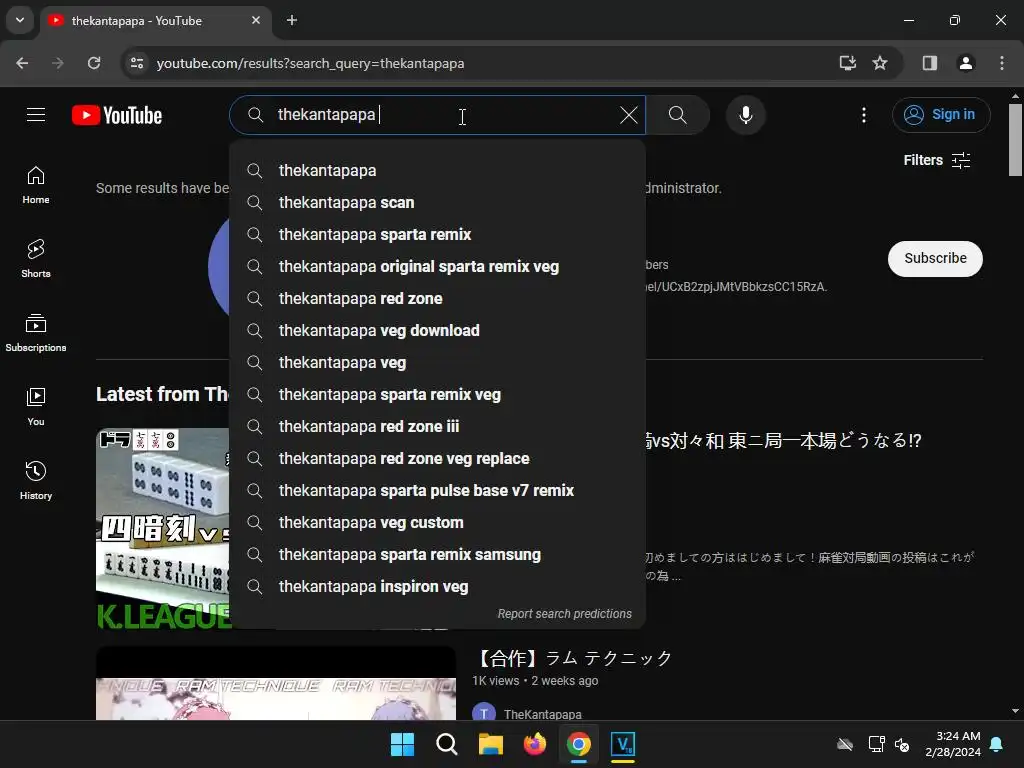Open the You section in sidebar
Screen dimensions: 1024x768
pyautogui.click(x=36, y=406)
